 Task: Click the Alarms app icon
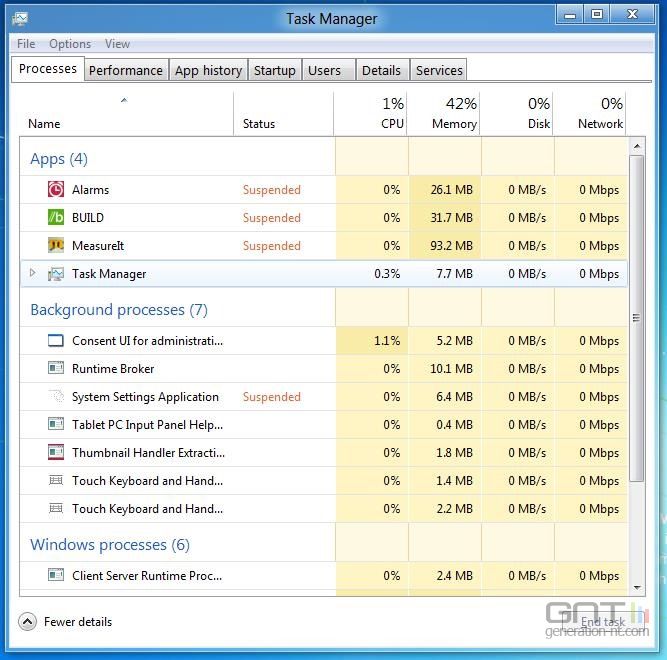pyautogui.click(x=56, y=189)
